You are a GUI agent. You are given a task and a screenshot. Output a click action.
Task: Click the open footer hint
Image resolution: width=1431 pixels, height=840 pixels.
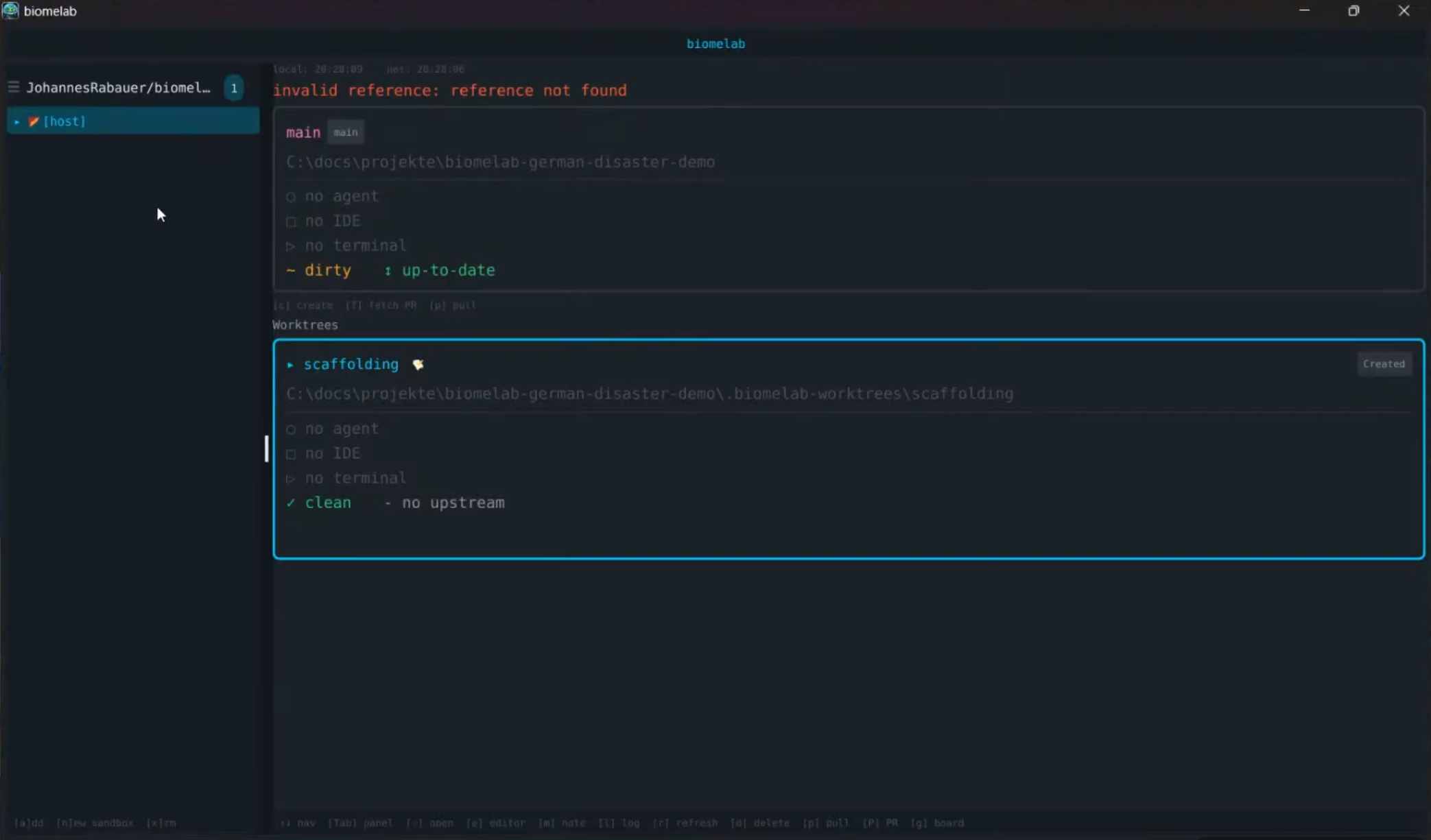[429, 823]
